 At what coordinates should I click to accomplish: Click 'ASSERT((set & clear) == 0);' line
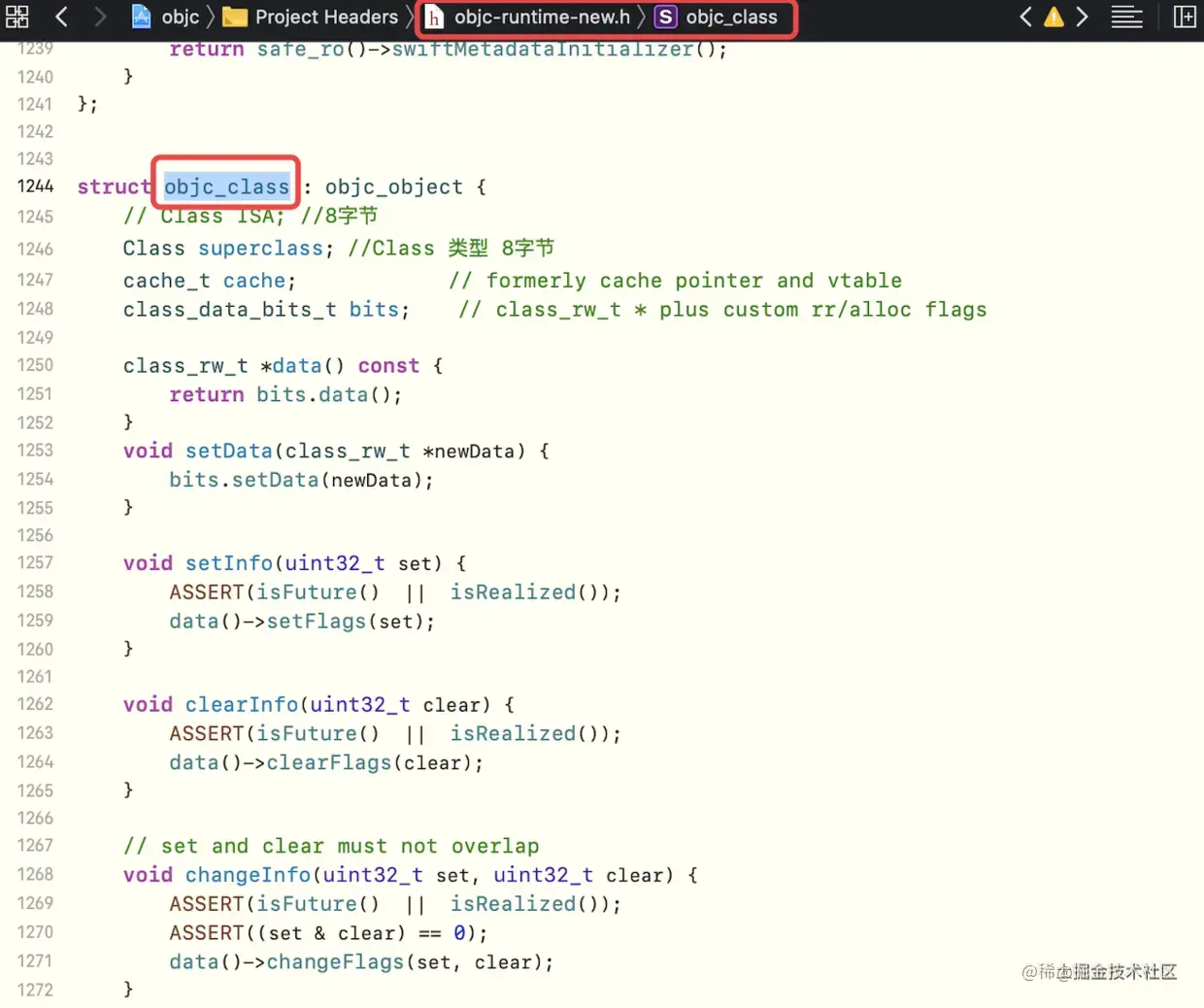[328, 933]
